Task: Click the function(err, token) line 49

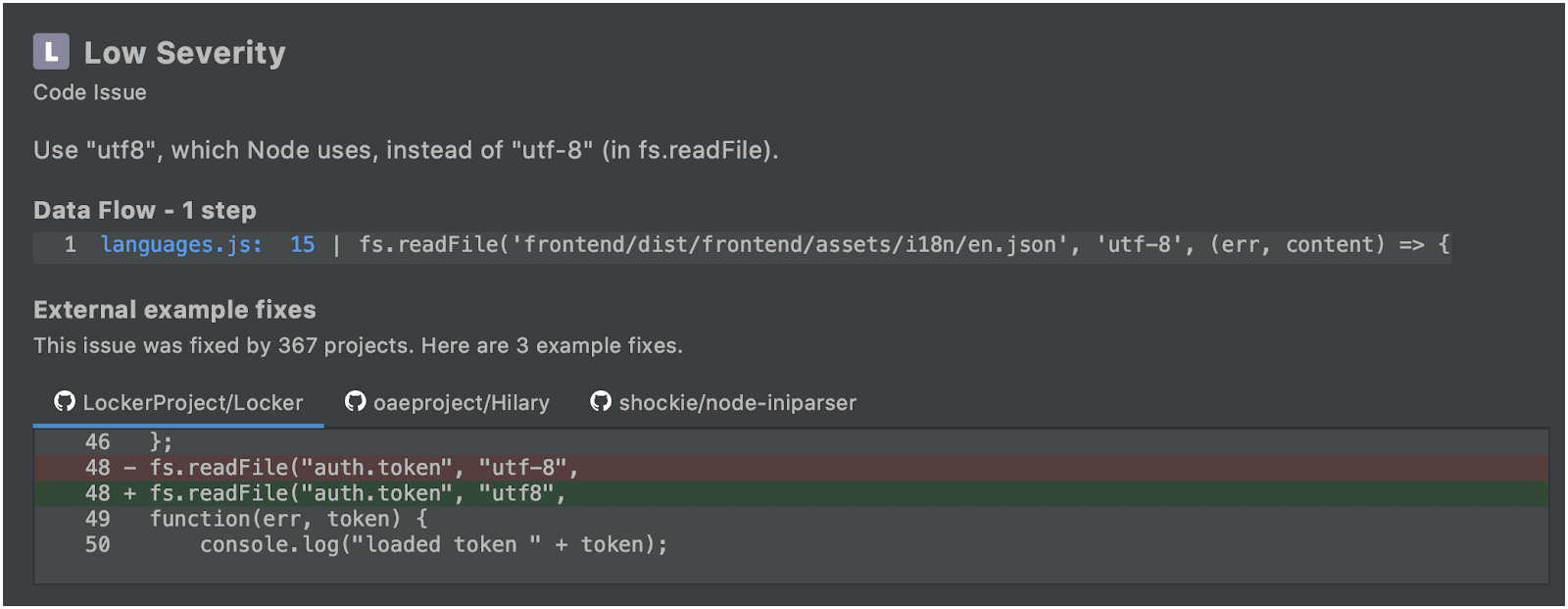Action: 288,519
